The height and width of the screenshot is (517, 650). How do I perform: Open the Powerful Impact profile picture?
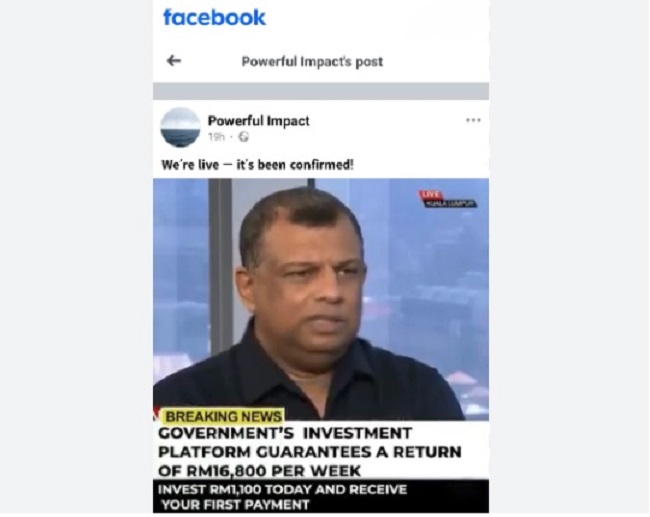[180, 128]
